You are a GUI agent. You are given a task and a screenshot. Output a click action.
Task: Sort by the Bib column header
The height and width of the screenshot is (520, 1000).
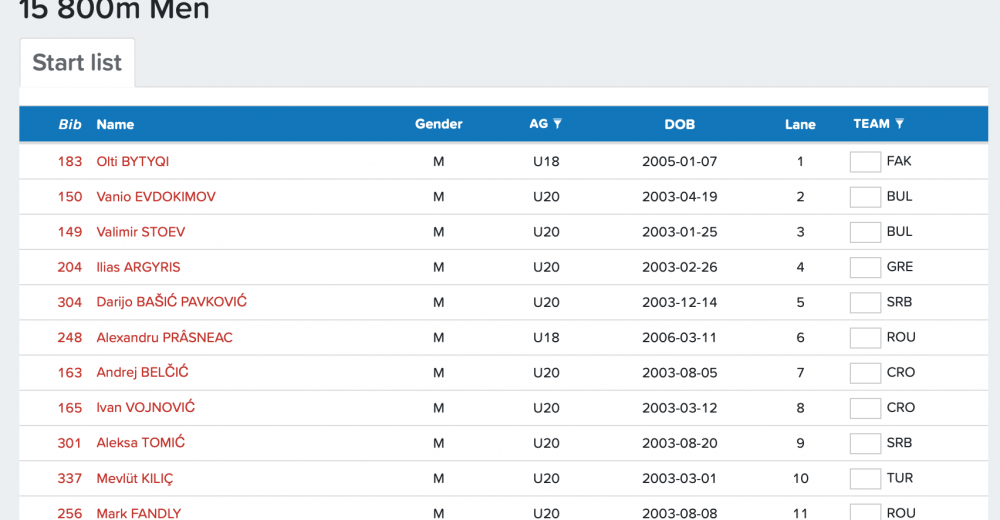click(70, 125)
